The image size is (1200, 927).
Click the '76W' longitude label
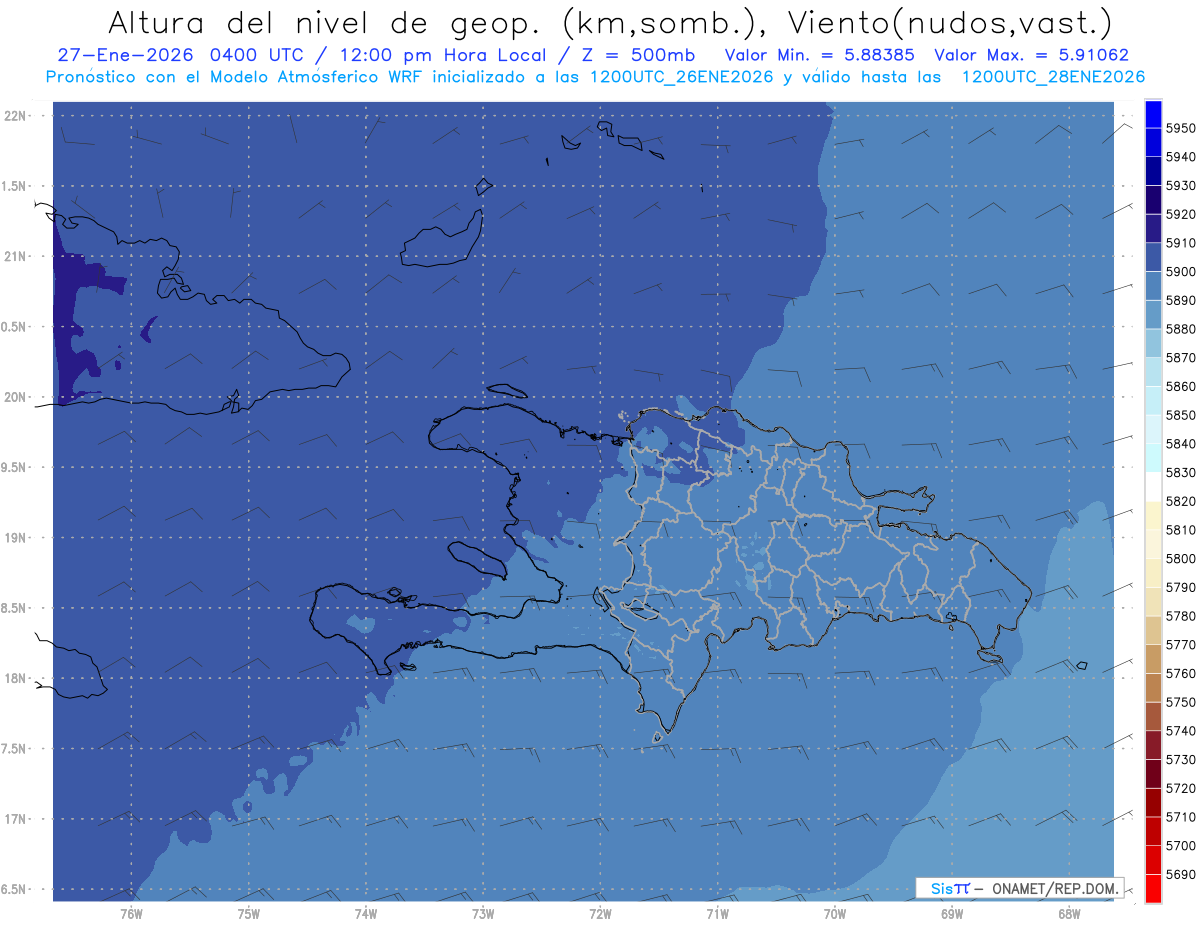pos(131,914)
